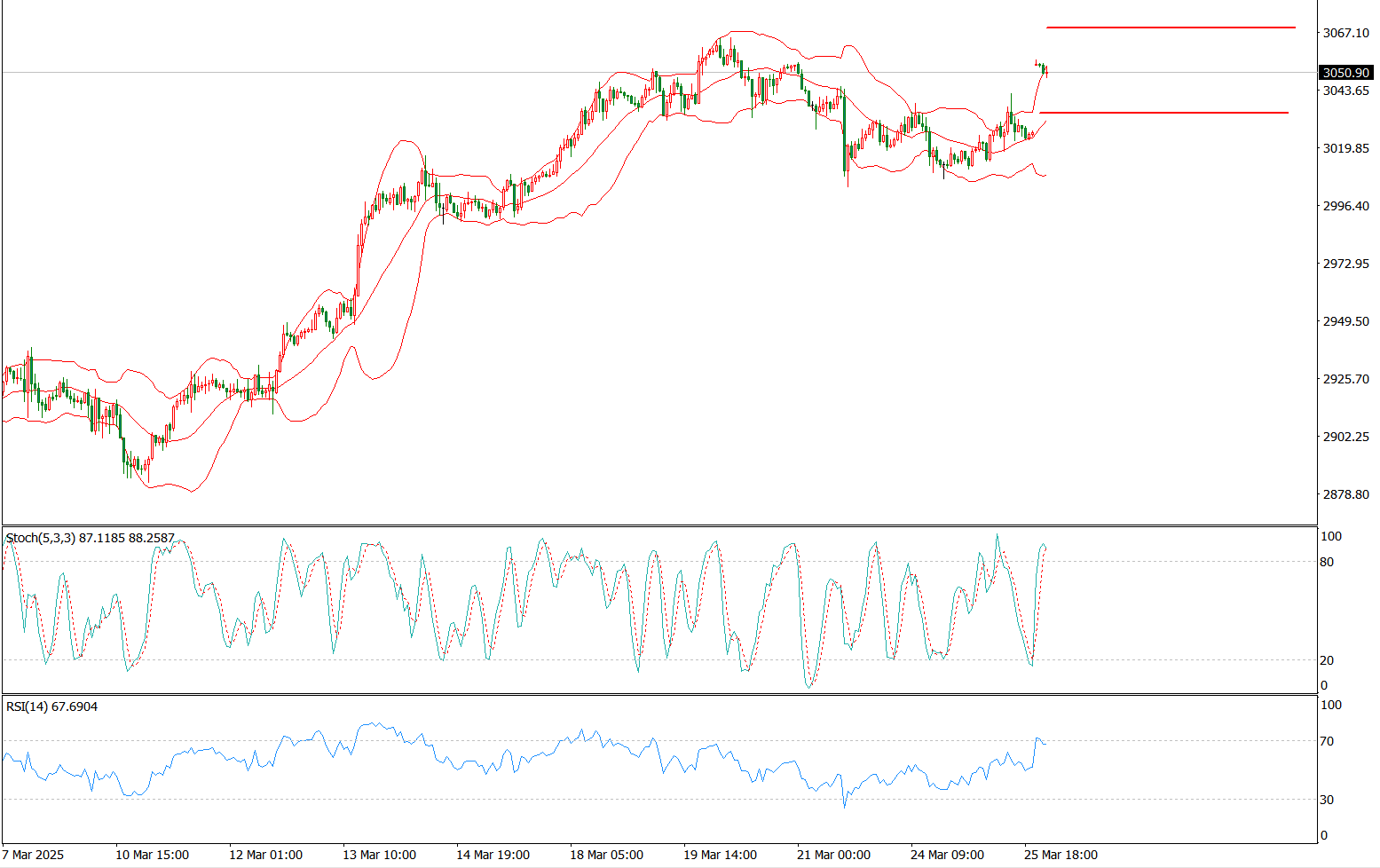
Task: Click the 30 level on RSI scale
Action: [x=1327, y=800]
